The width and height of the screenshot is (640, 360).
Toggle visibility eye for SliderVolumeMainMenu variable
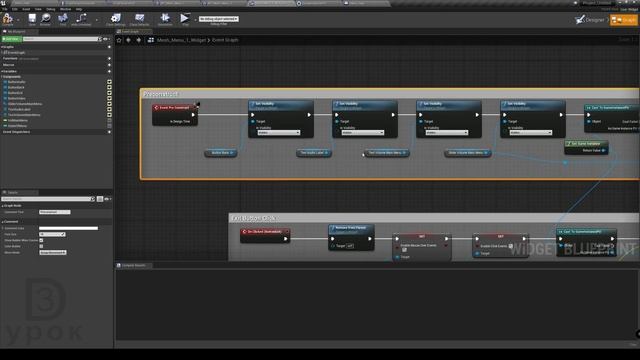point(109,104)
